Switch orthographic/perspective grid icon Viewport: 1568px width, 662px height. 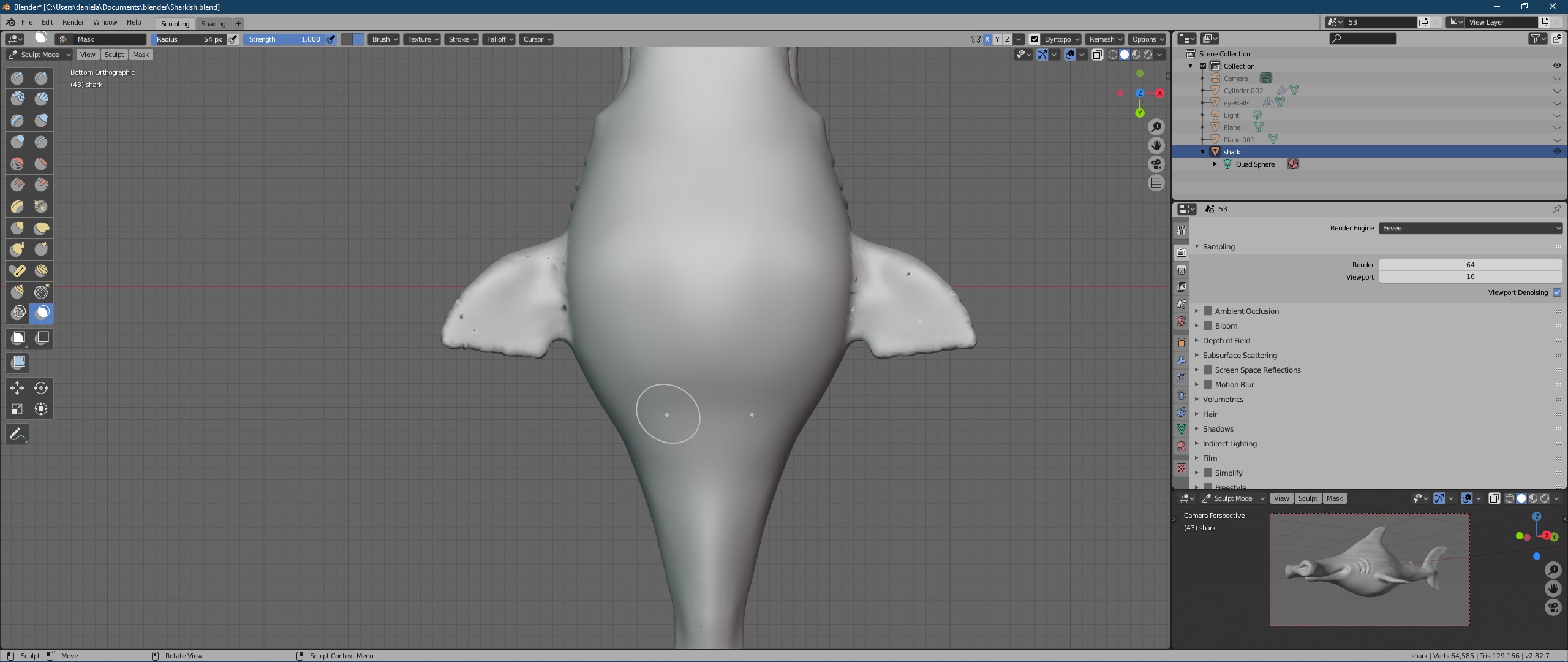pos(1156,183)
